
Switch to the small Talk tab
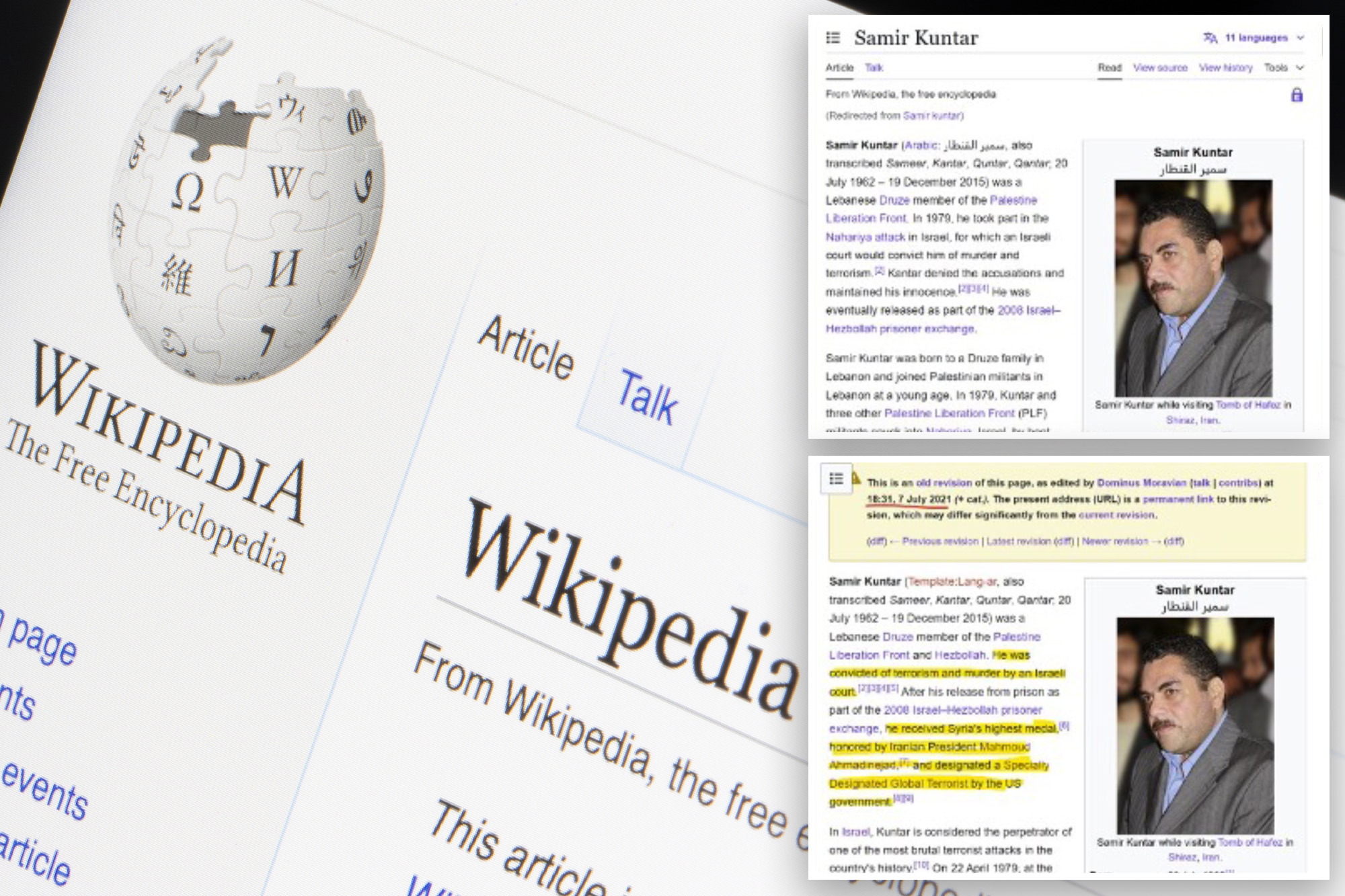coord(874,67)
